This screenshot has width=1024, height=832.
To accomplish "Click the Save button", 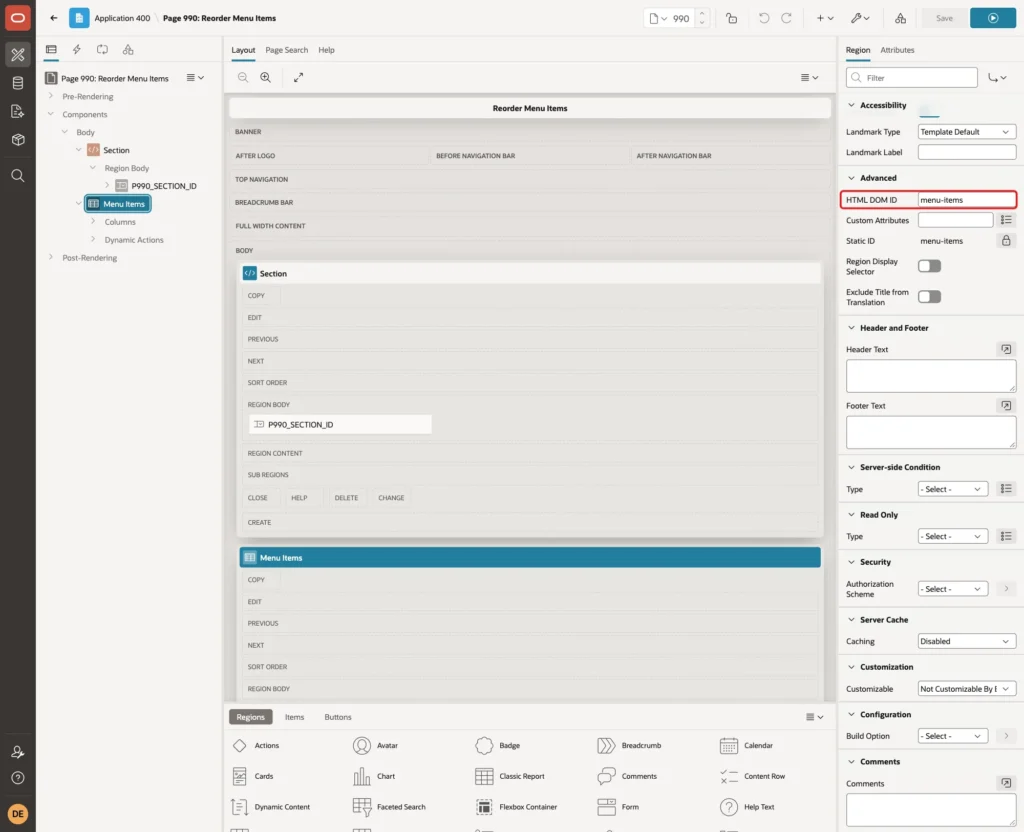I will tap(944, 18).
